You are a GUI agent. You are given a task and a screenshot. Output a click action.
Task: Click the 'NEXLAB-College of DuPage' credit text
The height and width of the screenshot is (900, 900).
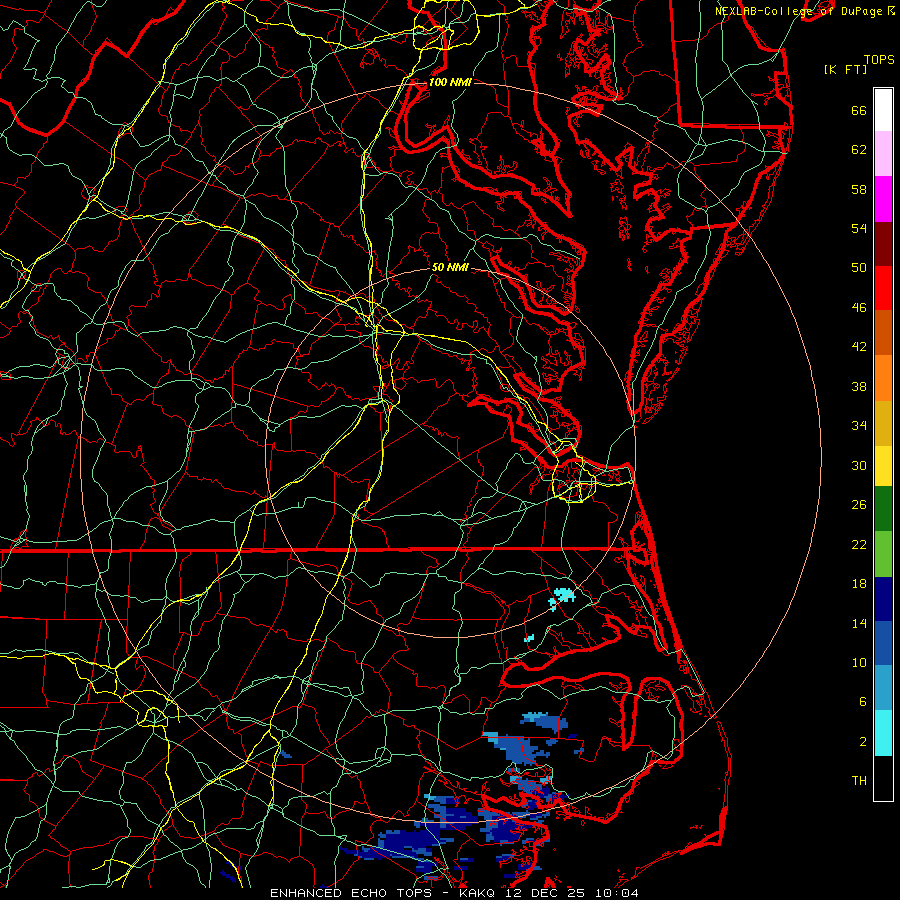(x=798, y=11)
